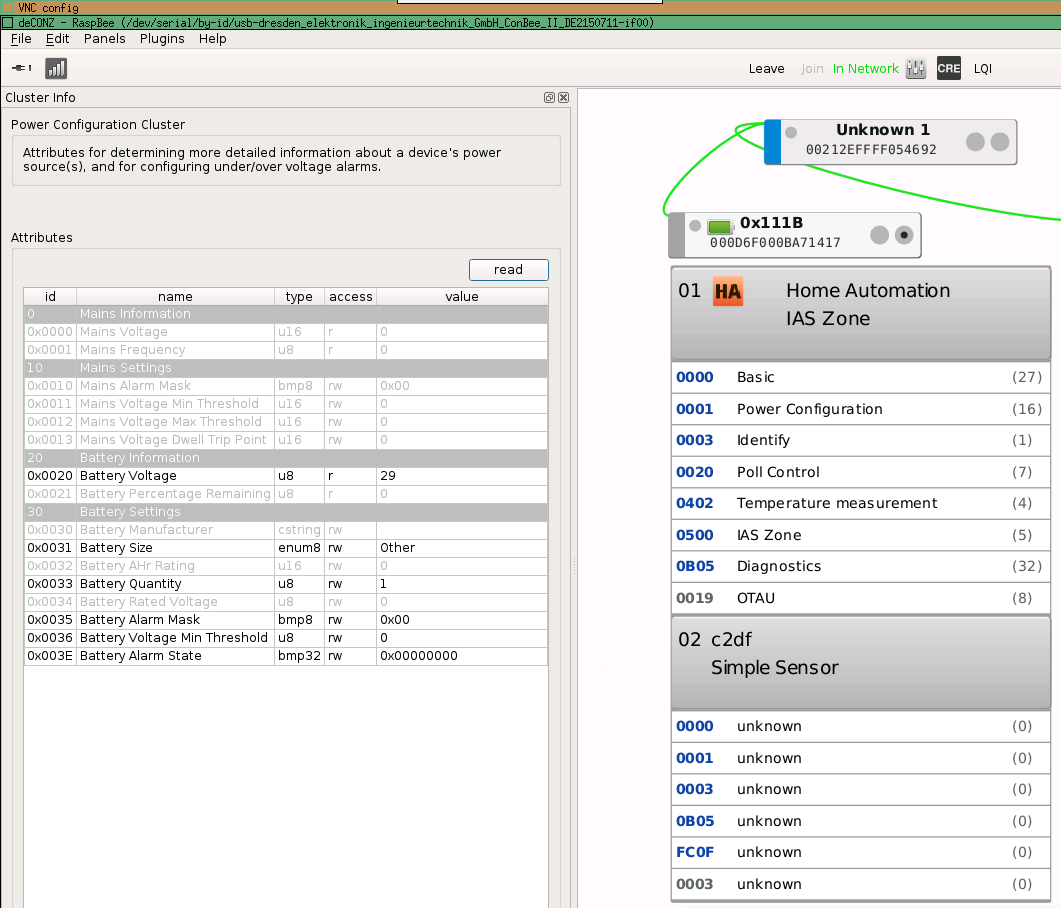This screenshot has height=908, width=1061.
Task: Click the blue handle of Unknown 1 node
Action: (773, 142)
